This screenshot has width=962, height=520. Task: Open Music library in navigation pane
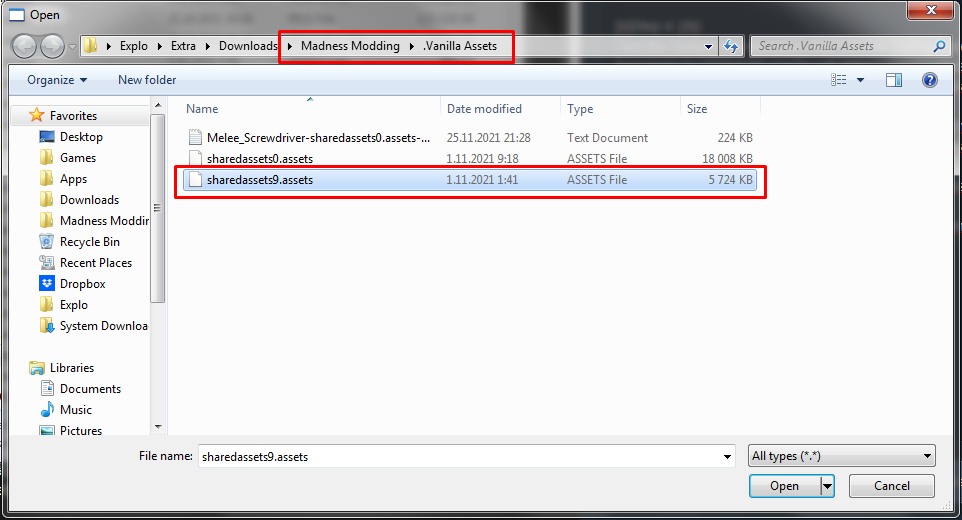75,410
